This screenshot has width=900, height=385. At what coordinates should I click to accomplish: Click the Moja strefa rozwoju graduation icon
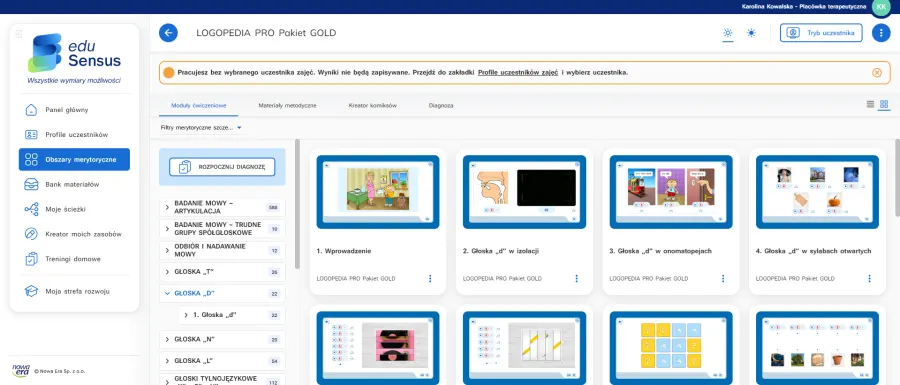tap(31, 291)
